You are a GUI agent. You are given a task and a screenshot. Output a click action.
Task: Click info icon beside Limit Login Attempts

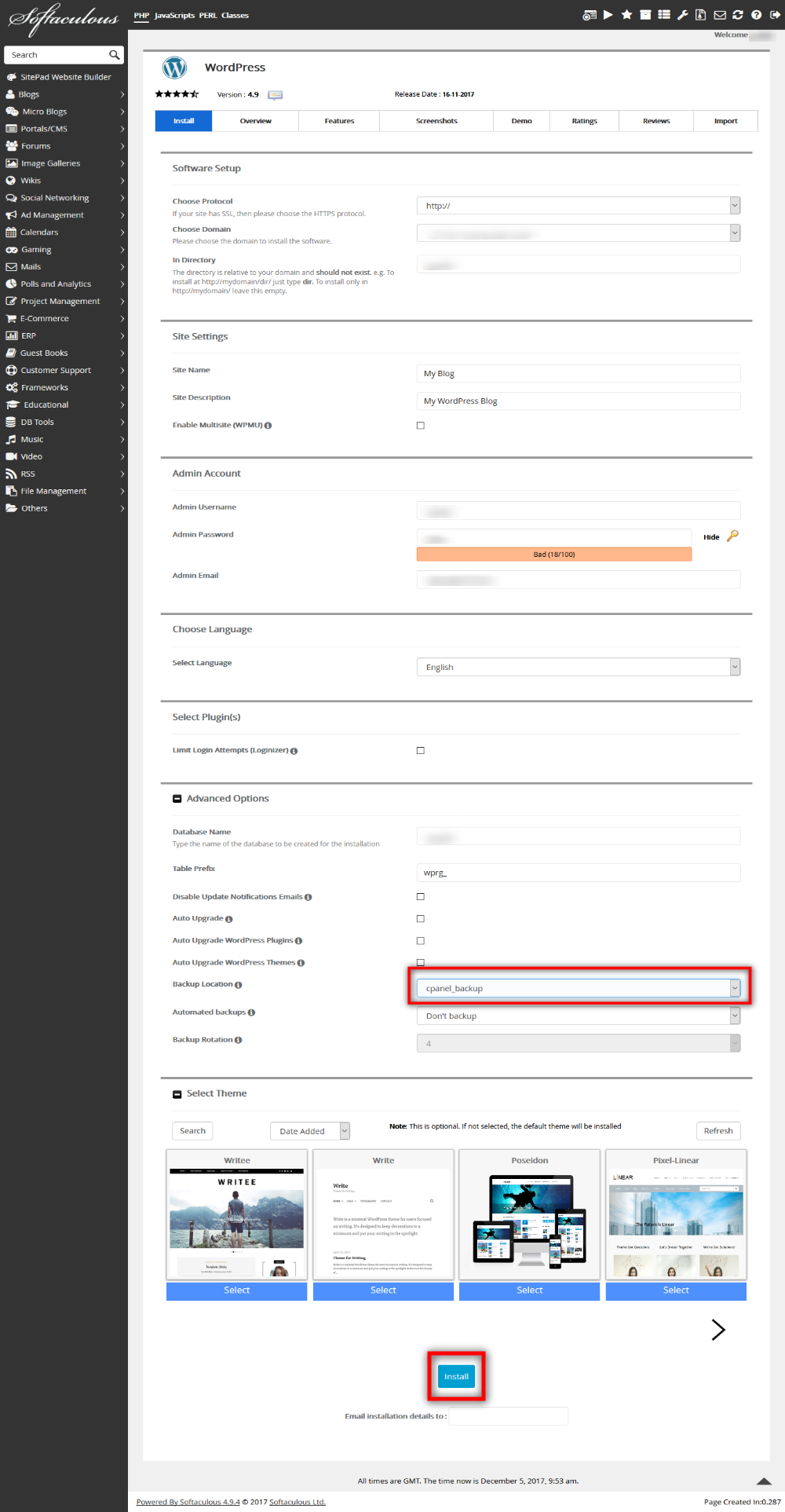coord(294,751)
